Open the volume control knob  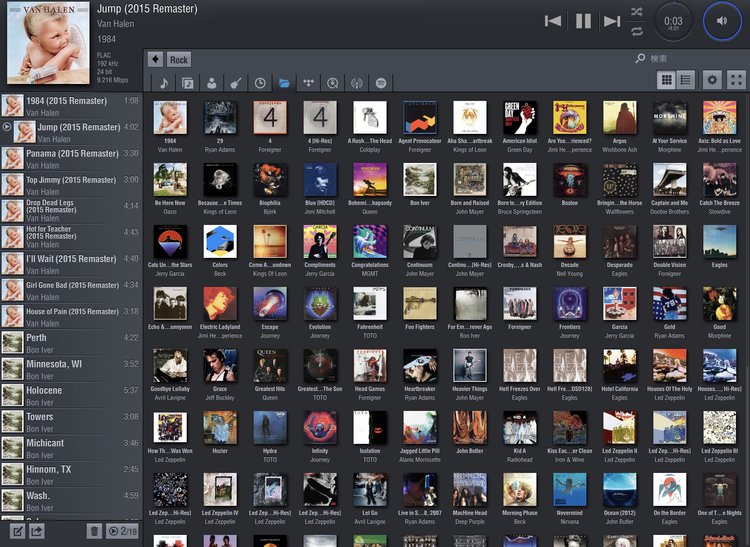722,21
